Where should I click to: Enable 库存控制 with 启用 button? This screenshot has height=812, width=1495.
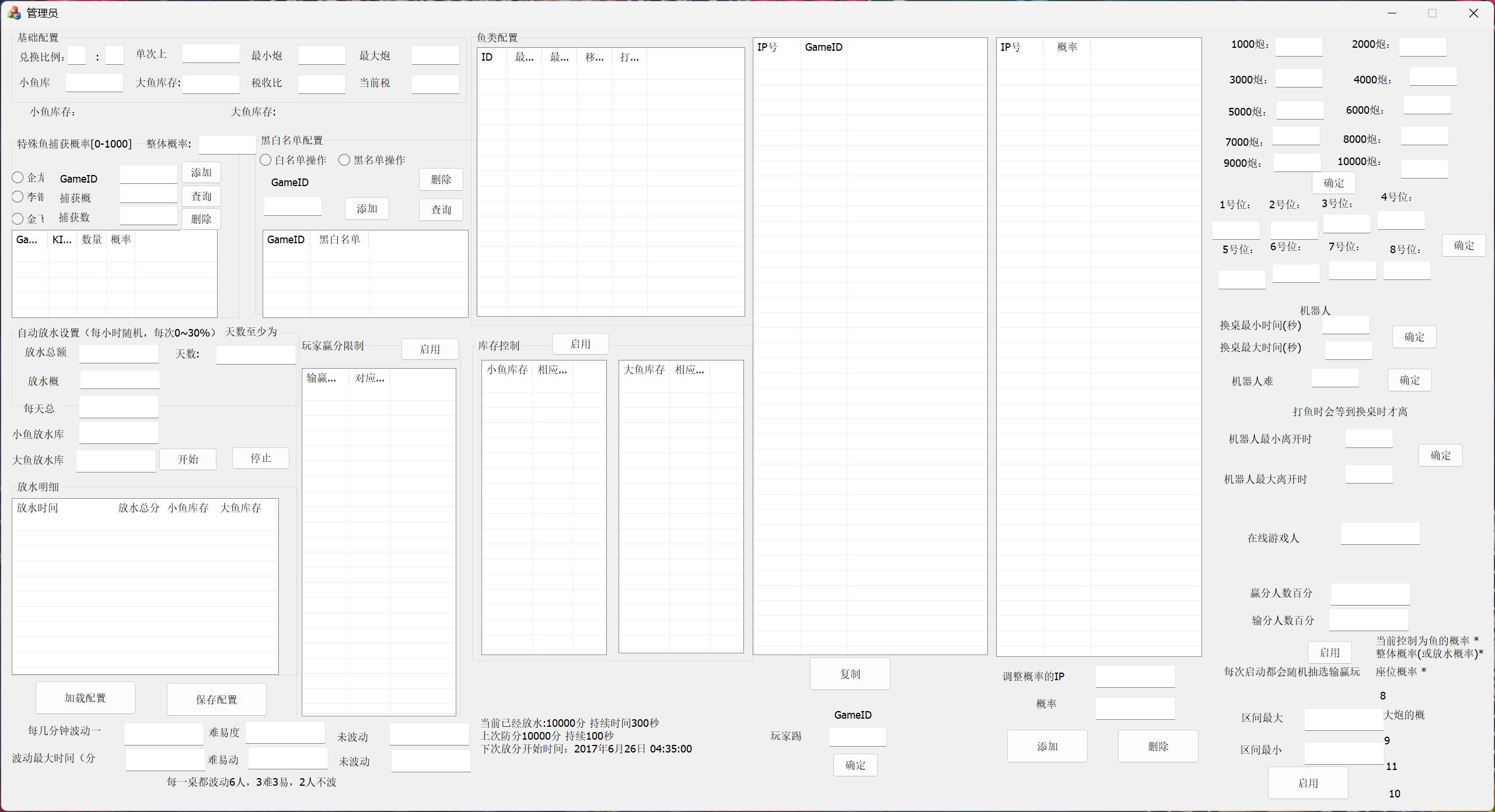580,344
